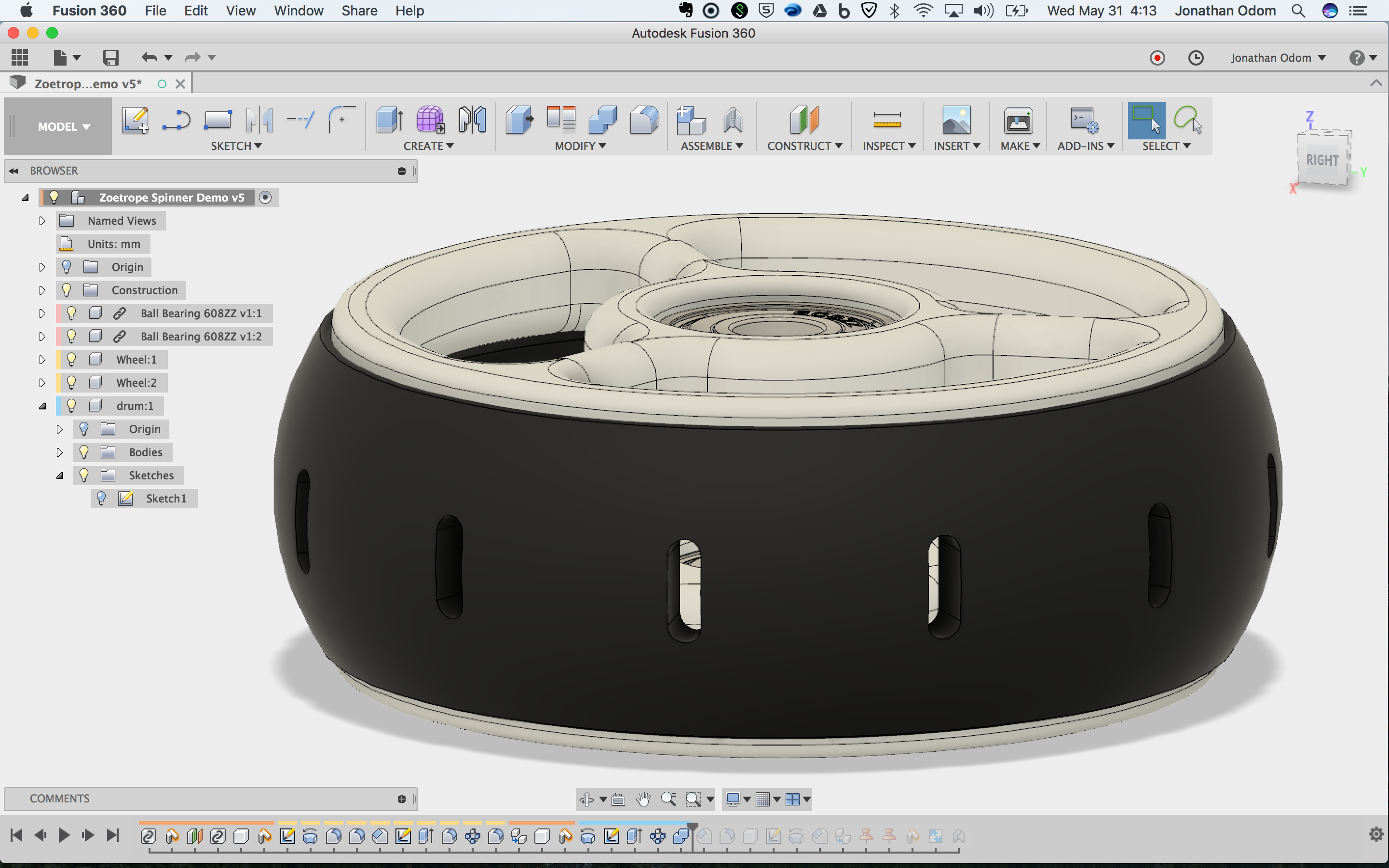Select the Fillet tool icon
This screenshot has height=868, width=1389.
coord(644,120)
